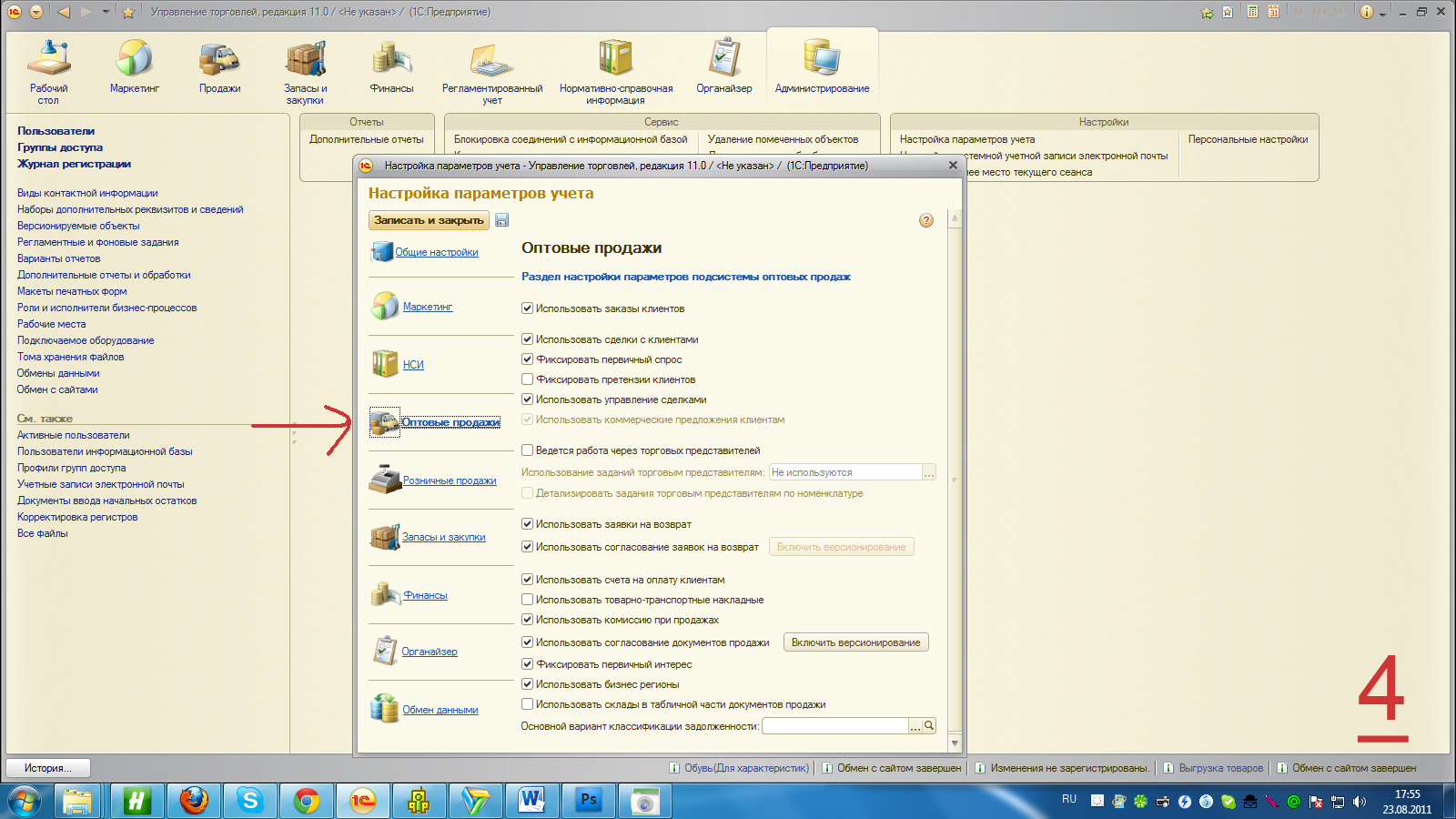This screenshot has height=819, width=1456.
Task: Open the calculator icon in title bar
Action: pos(1253,12)
